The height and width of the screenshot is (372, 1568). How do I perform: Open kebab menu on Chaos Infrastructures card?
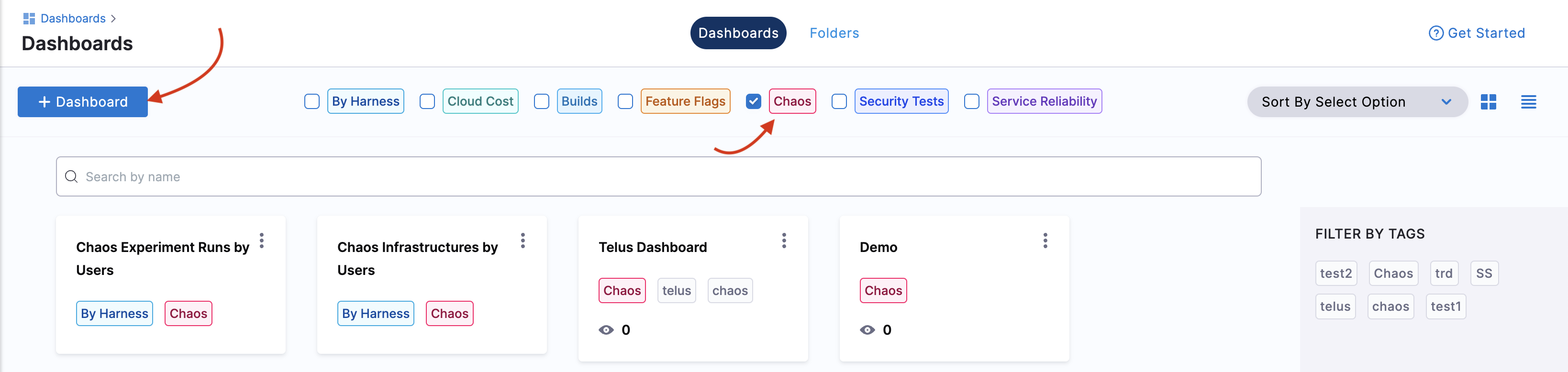click(x=523, y=241)
